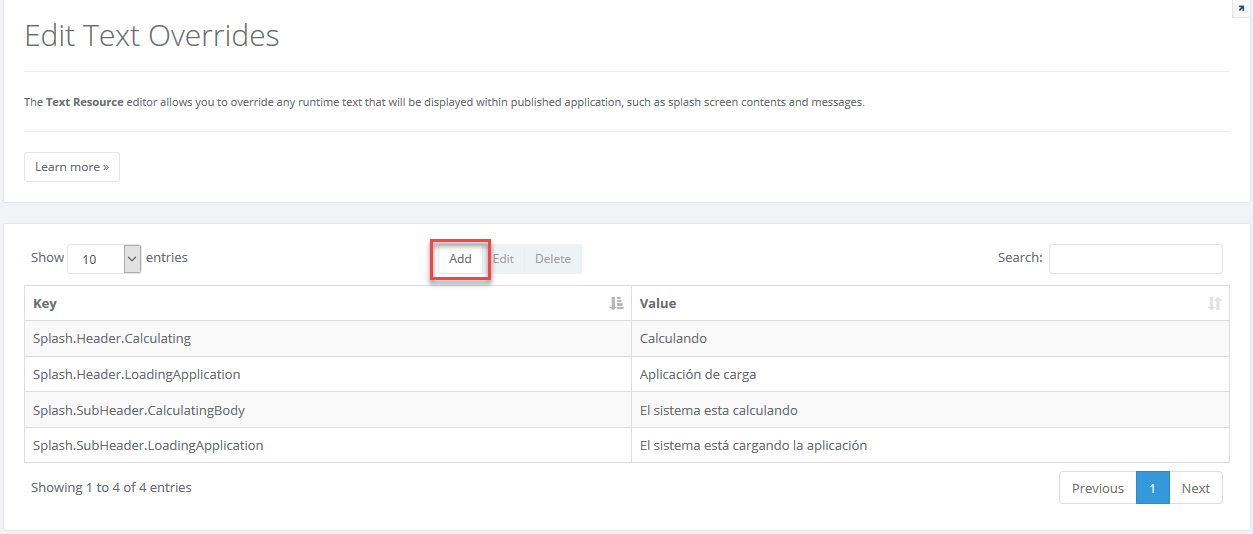This screenshot has width=1253, height=534.
Task: Click the Value column sort icon
Action: pos(1214,303)
